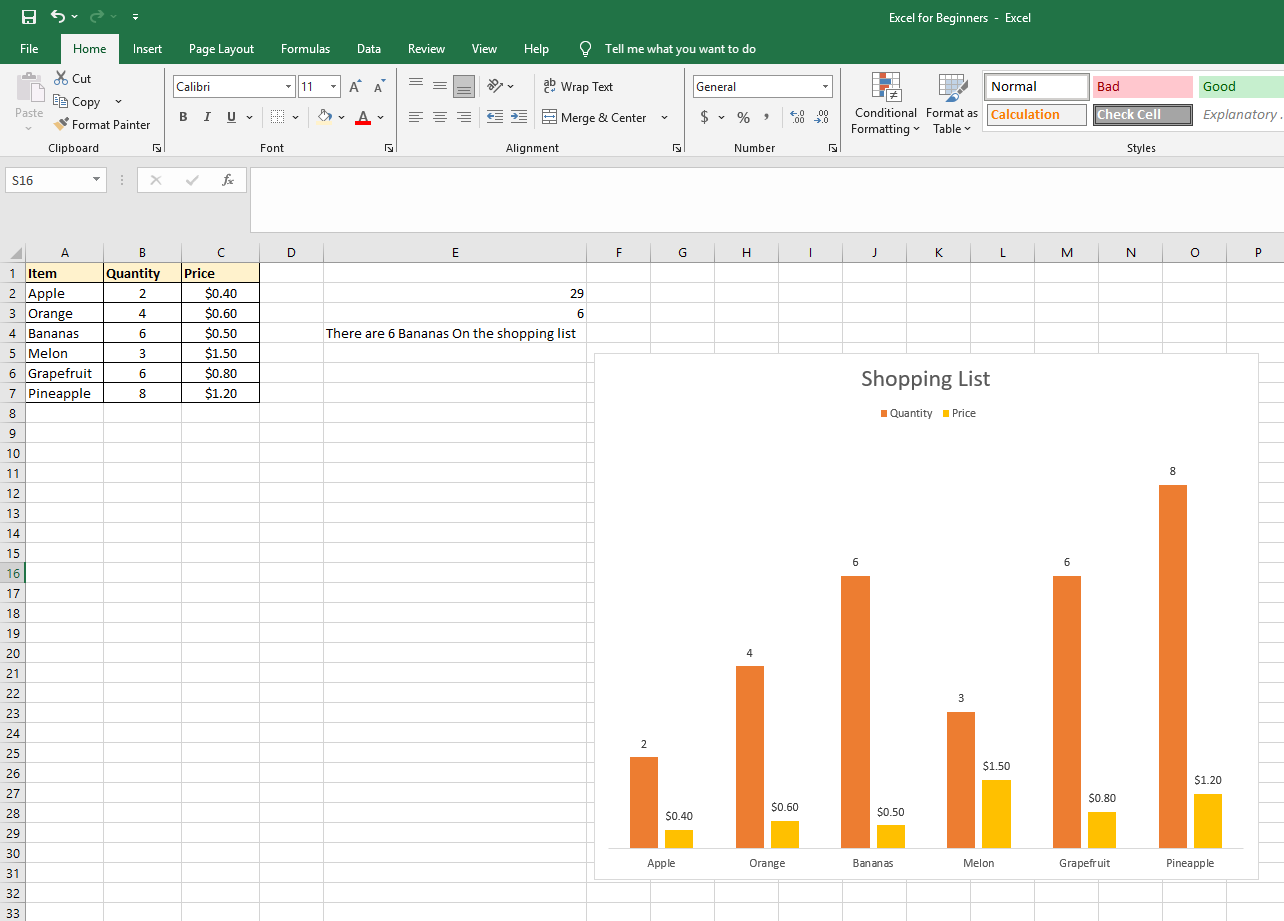Click Merge & Center button

[595, 117]
